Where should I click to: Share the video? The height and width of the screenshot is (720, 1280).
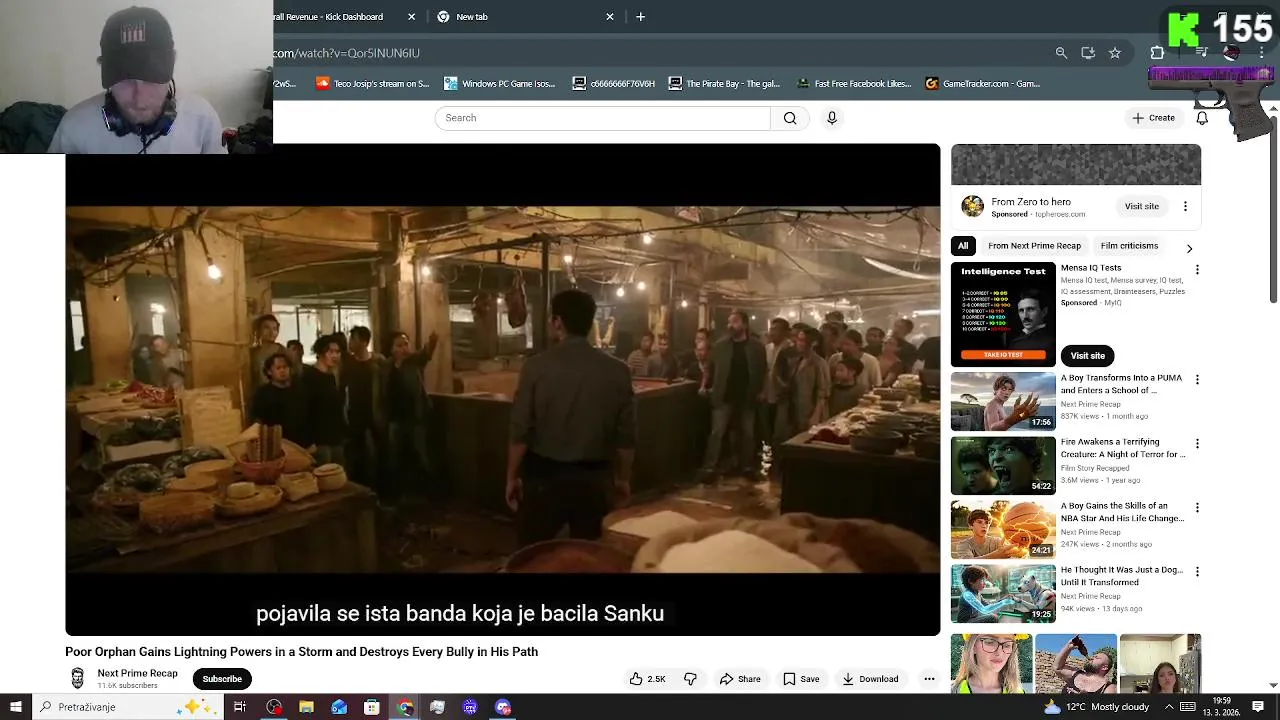tap(740, 679)
